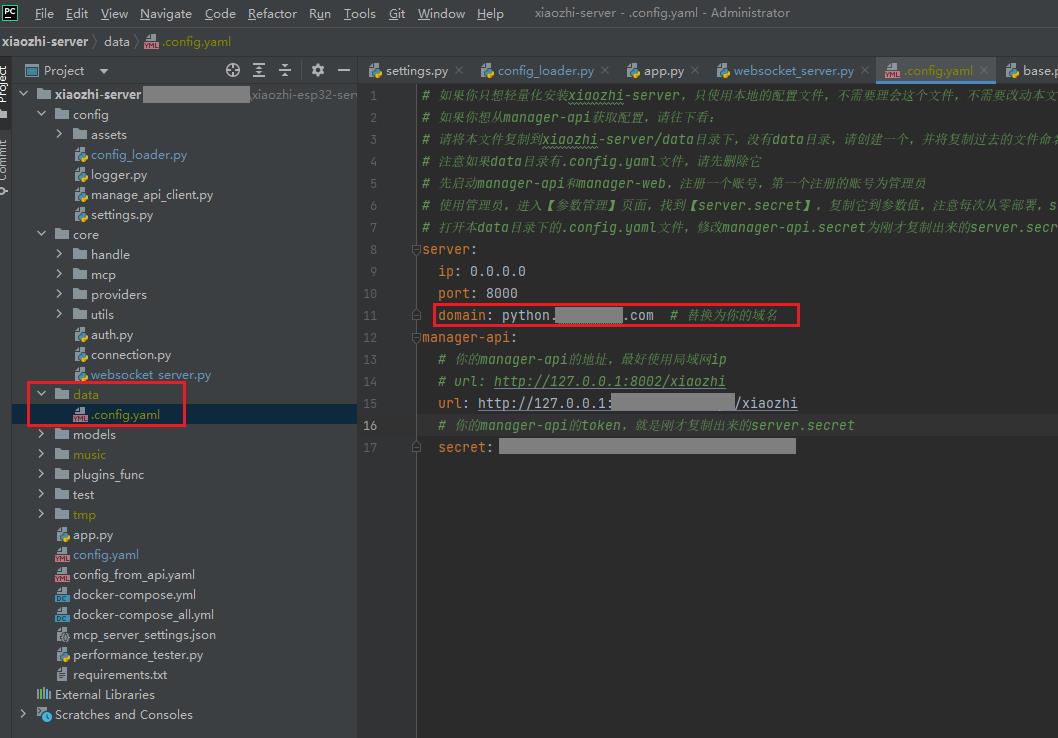Click the Python icon beside manage_api_client.py
The height and width of the screenshot is (738, 1058).
[x=80, y=194]
